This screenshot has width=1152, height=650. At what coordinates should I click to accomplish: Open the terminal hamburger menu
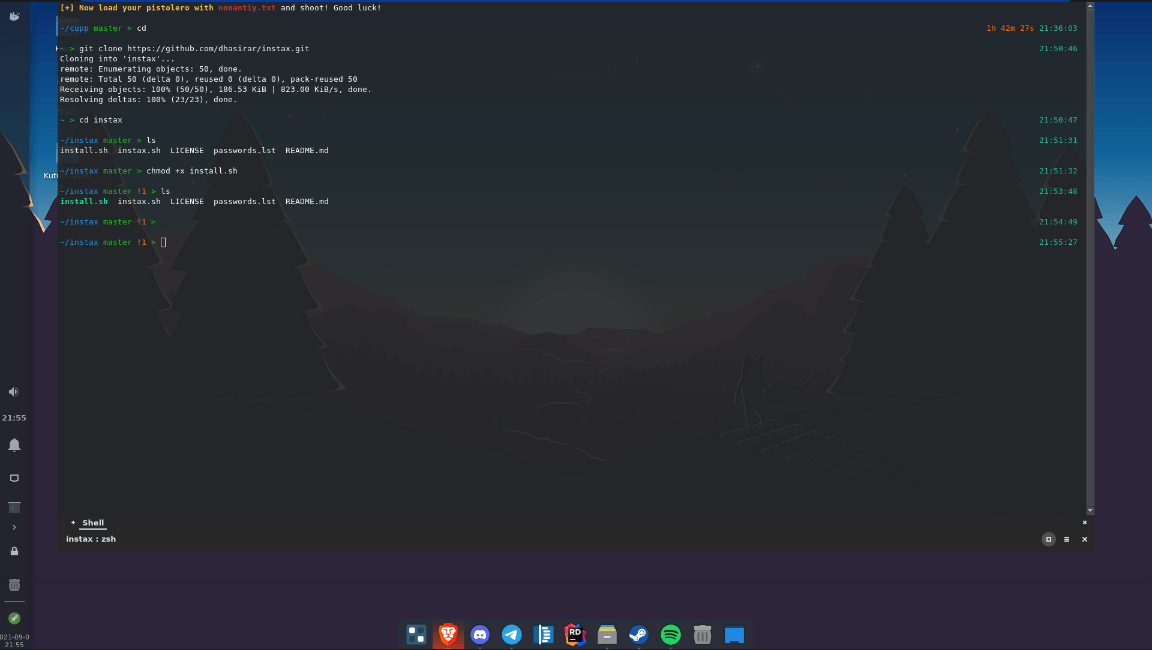(1067, 539)
